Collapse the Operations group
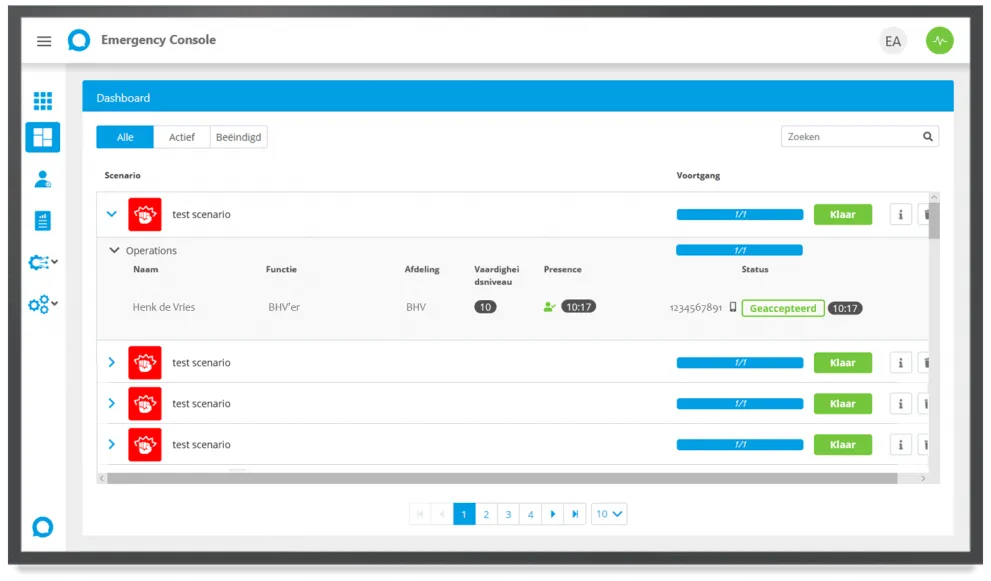The image size is (991, 581). tap(114, 250)
